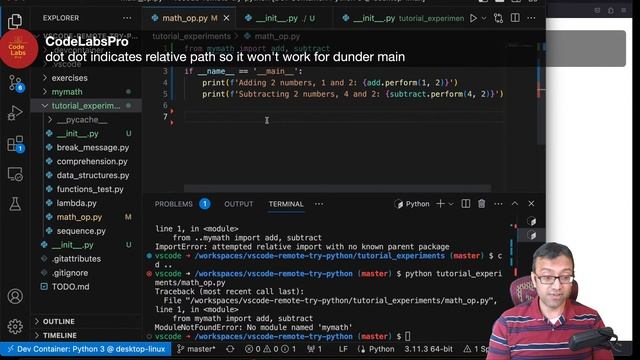Create new terminal with plus icon
The width and height of the screenshot is (640, 360).
440,204
